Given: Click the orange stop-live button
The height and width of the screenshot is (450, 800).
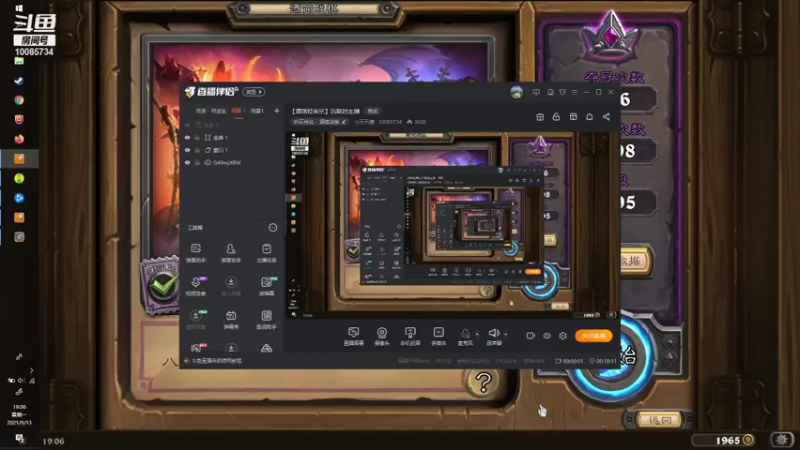Looking at the screenshot, I should [593, 336].
